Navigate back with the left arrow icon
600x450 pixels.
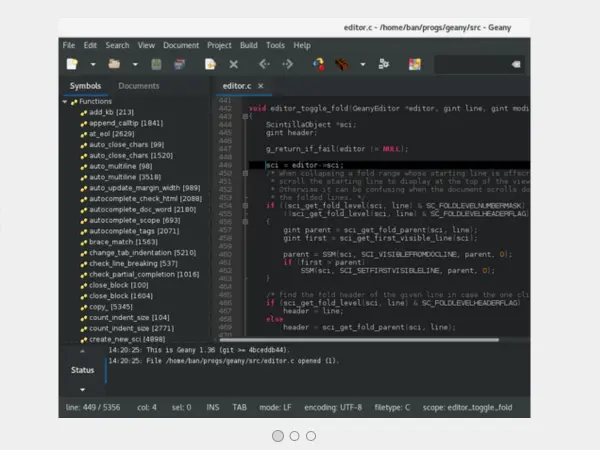[x=264, y=64]
